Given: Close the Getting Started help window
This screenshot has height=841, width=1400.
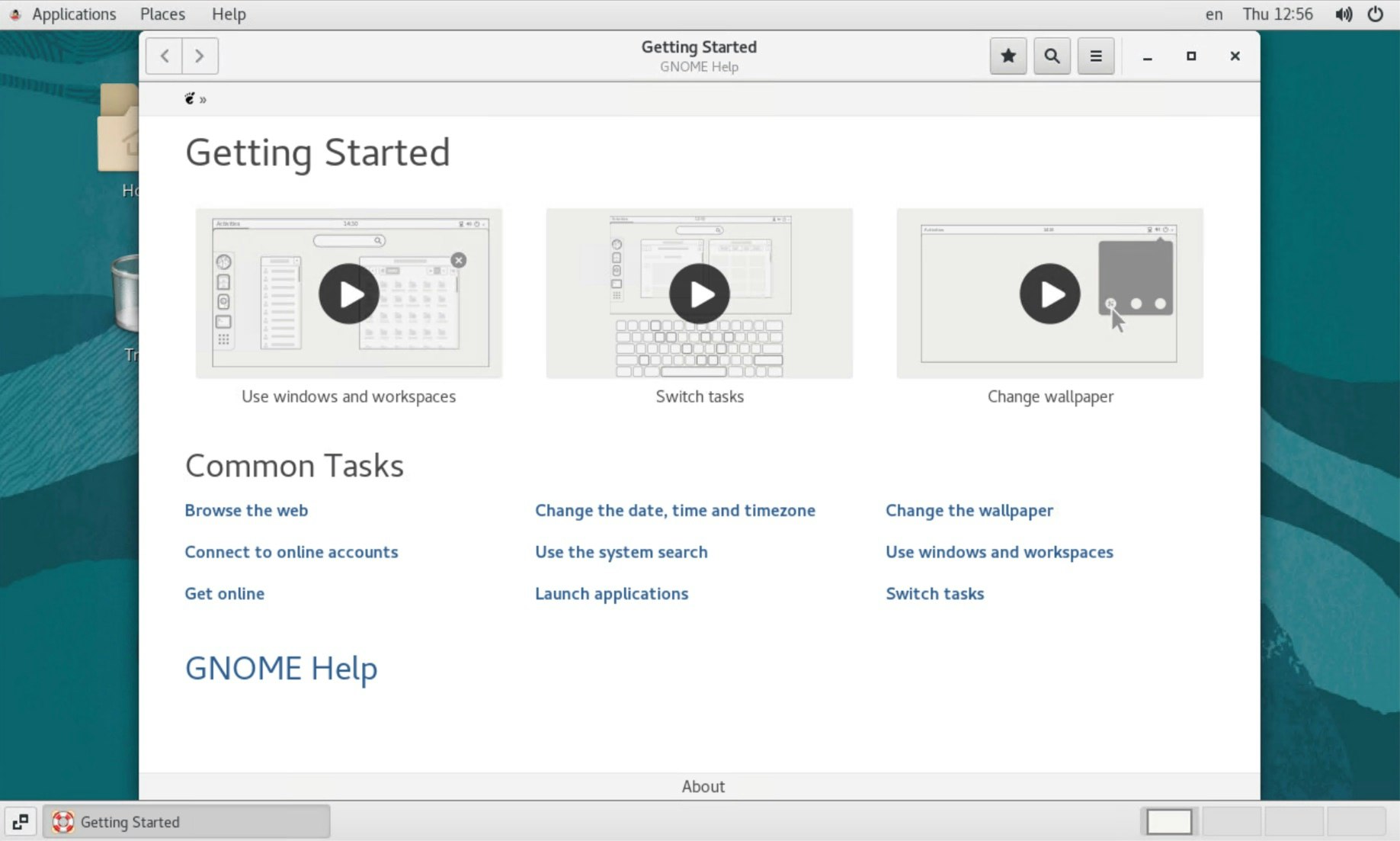Looking at the screenshot, I should tap(1235, 56).
